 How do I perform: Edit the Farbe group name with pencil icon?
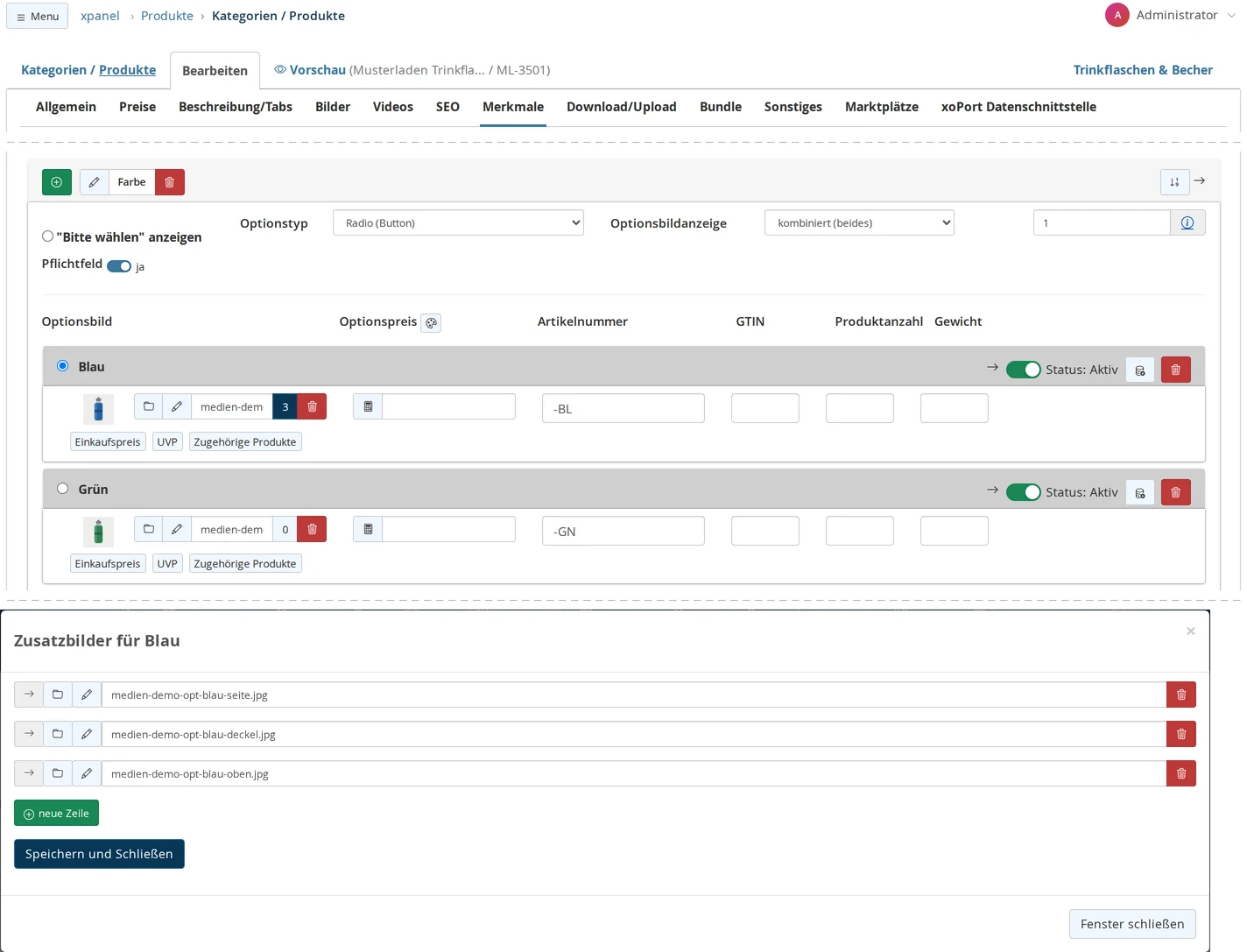point(95,182)
